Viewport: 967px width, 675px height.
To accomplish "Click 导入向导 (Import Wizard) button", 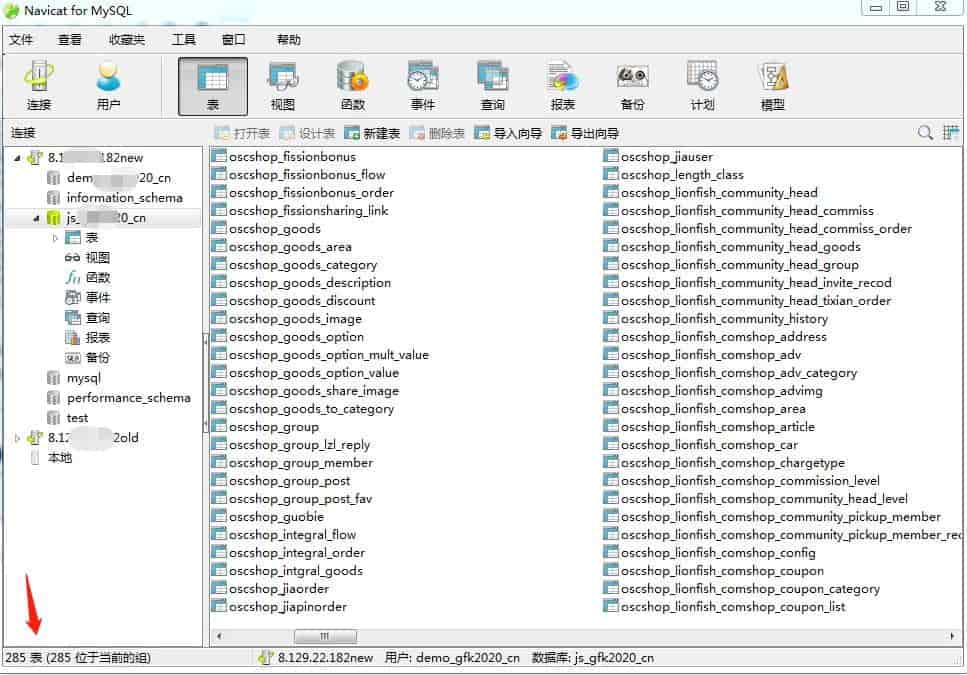I will (508, 133).
